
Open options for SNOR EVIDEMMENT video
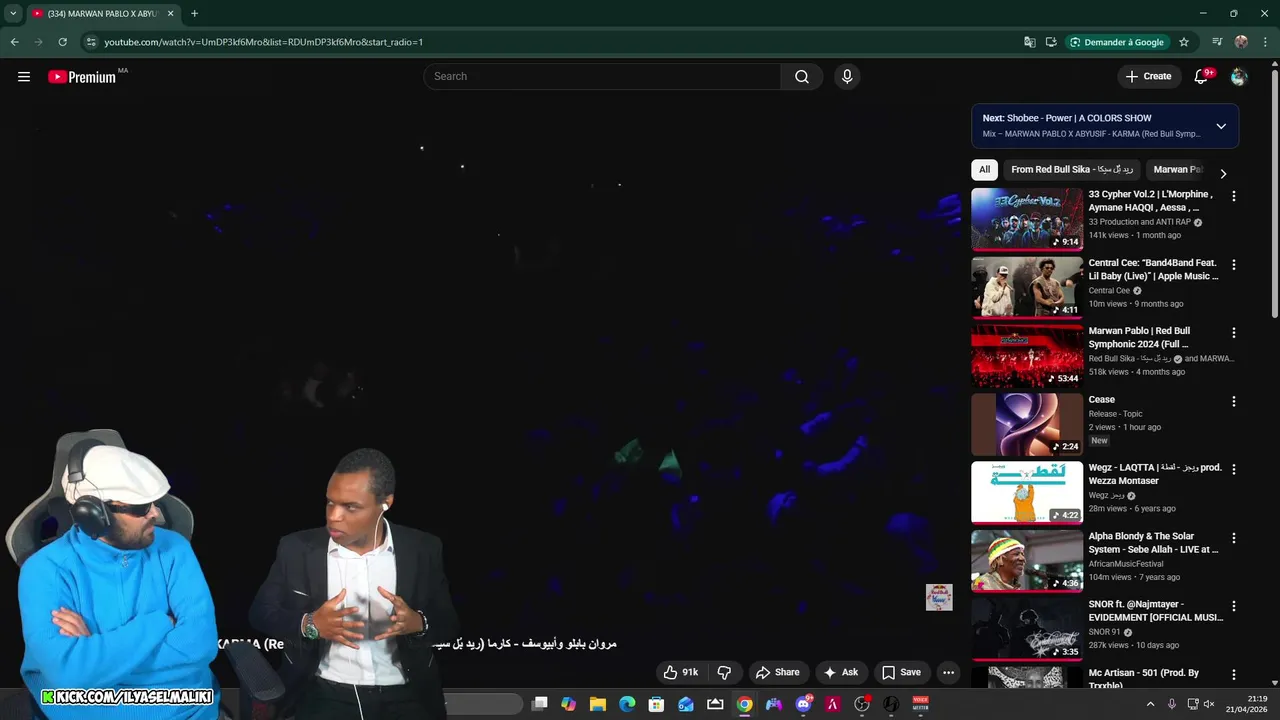pyautogui.click(x=1234, y=606)
